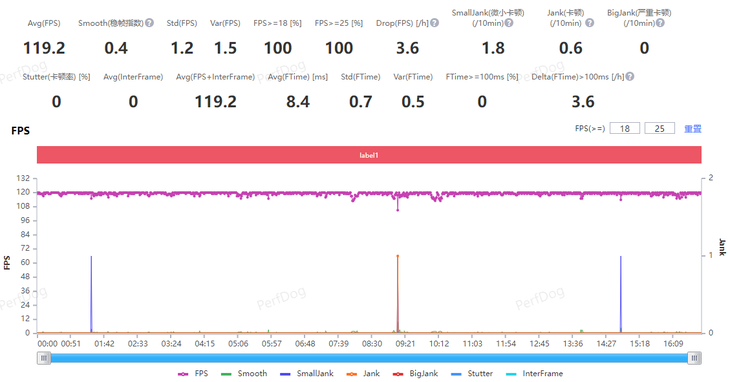This screenshot has height=382, width=730.
Task: Click the FPS threshold field showing 25
Action: tap(659, 128)
